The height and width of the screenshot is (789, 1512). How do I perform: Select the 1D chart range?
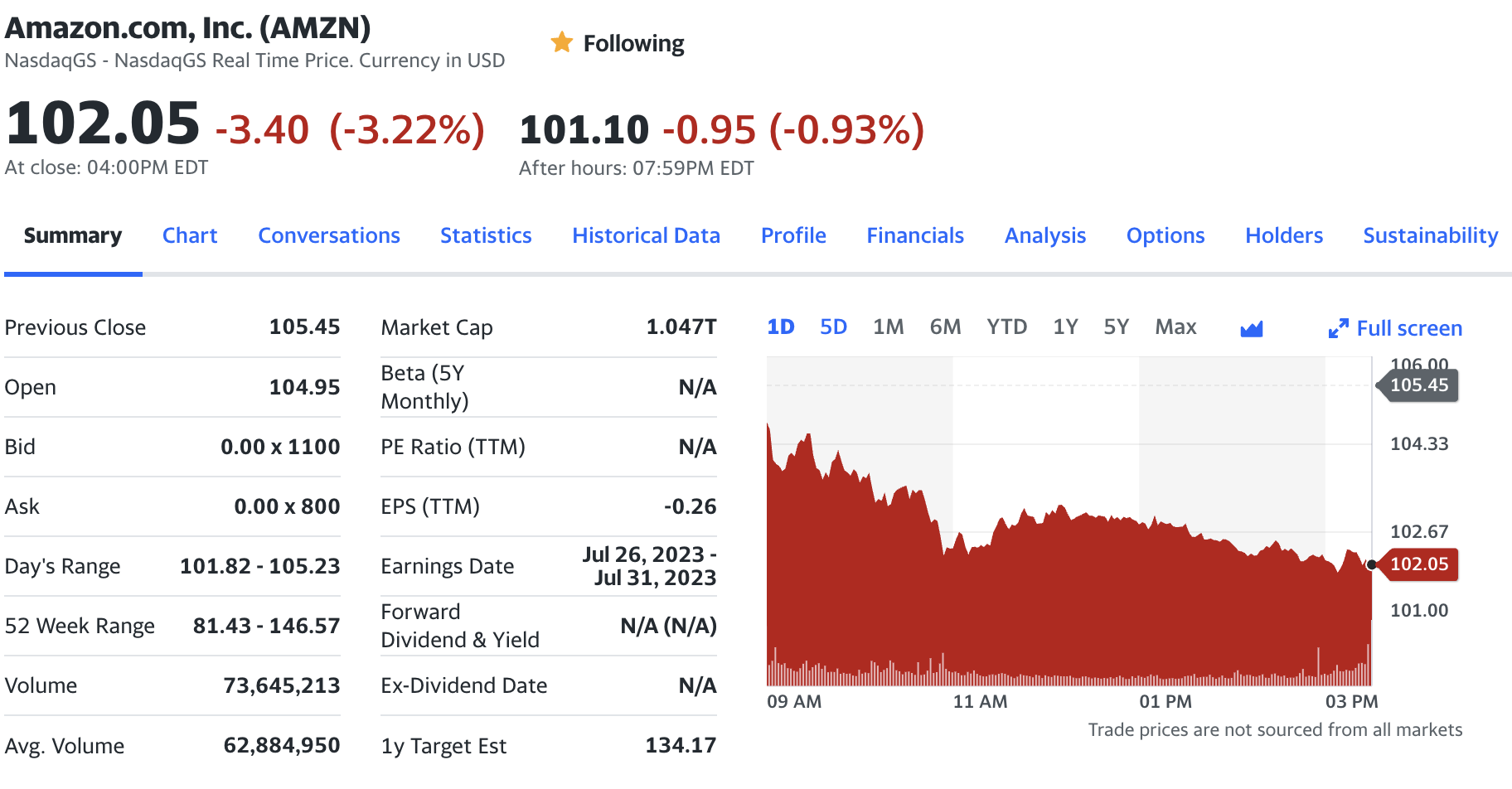781,327
